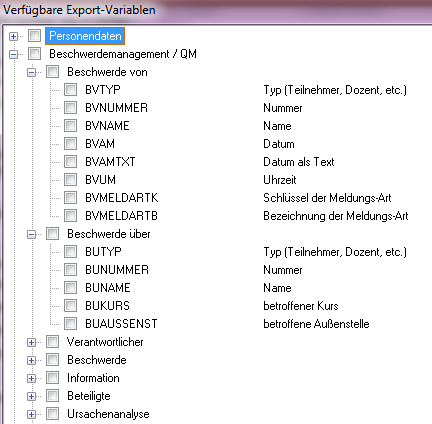
Task: Check the Beschwerde group checkbox
Action: tap(53, 360)
